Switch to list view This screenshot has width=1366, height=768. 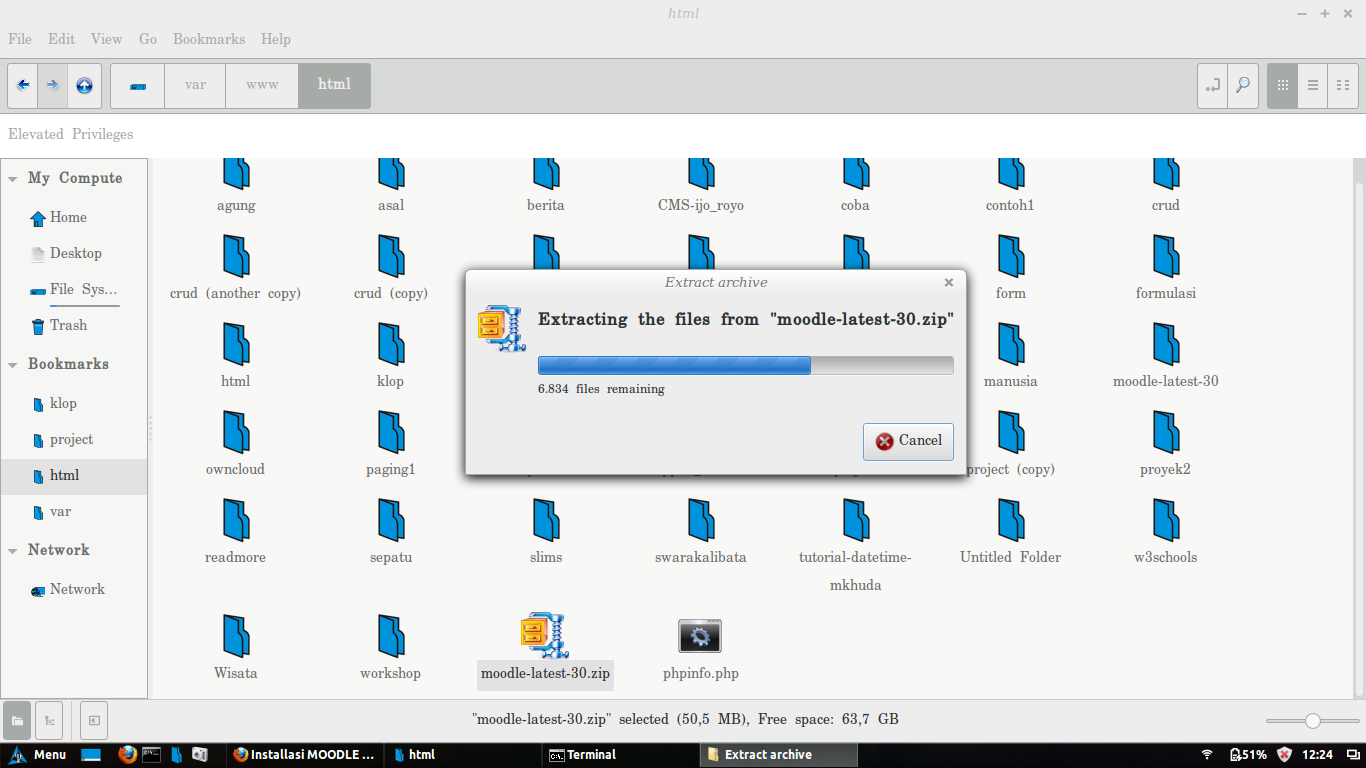1313,86
